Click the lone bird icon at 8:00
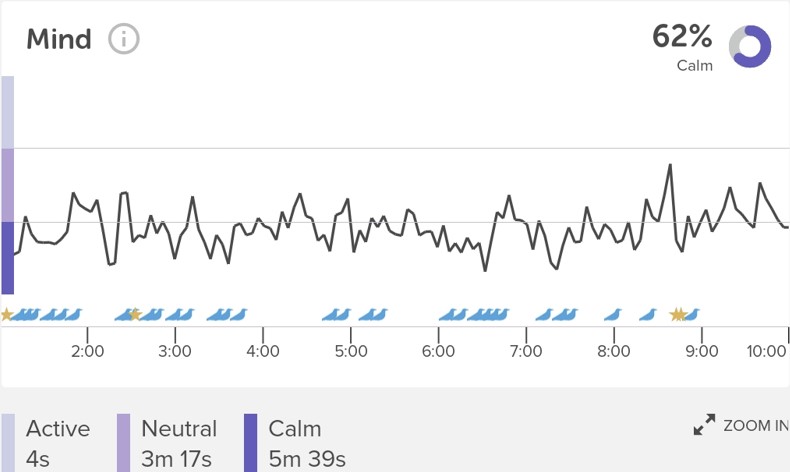 tap(613, 315)
